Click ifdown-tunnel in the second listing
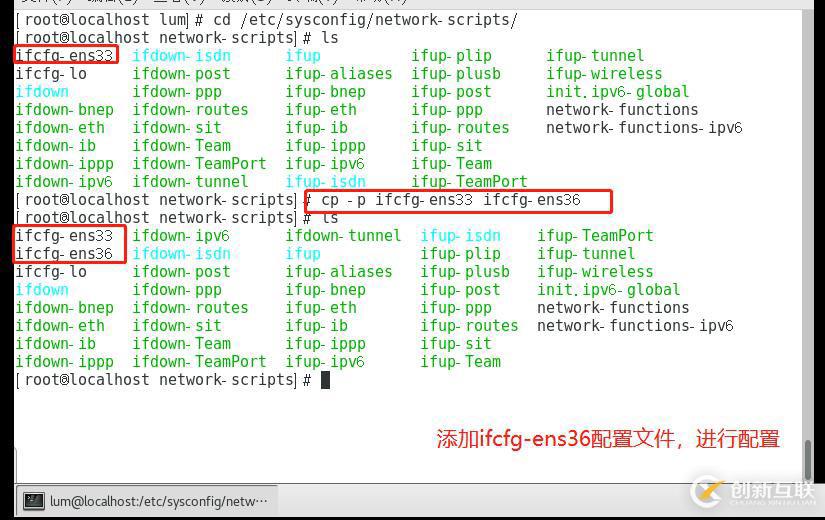The height and width of the screenshot is (520, 825). [343, 236]
